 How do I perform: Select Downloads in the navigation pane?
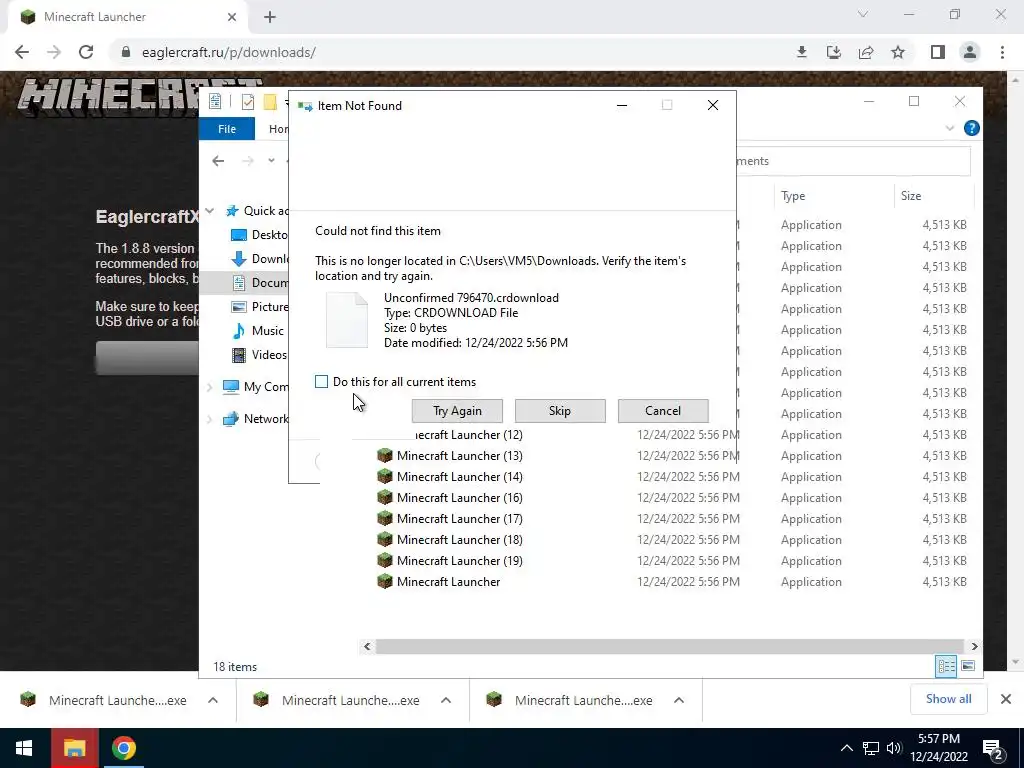[259, 259]
